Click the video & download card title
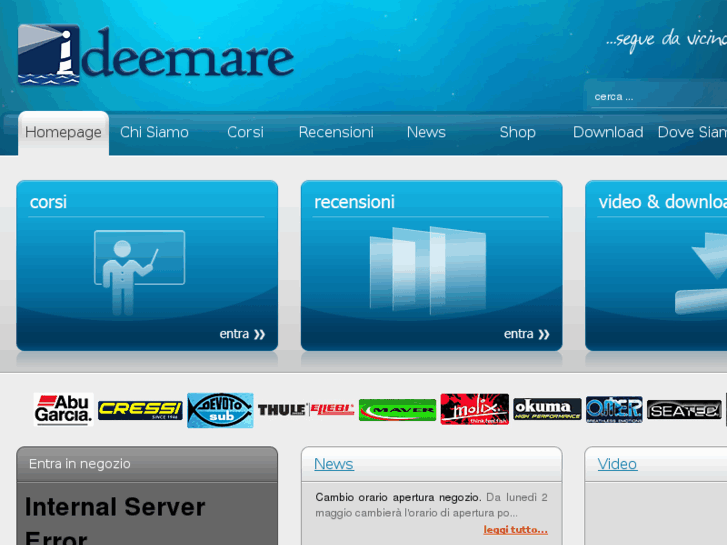Image resolution: width=727 pixels, height=545 pixels. (663, 202)
